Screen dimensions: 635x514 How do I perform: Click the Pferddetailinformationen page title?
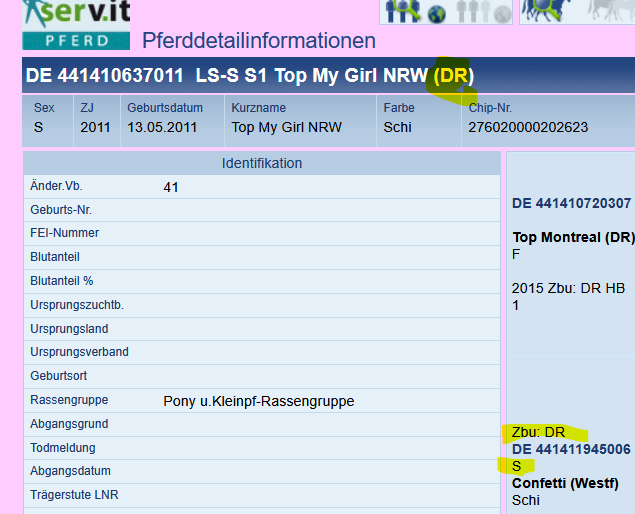point(259,41)
